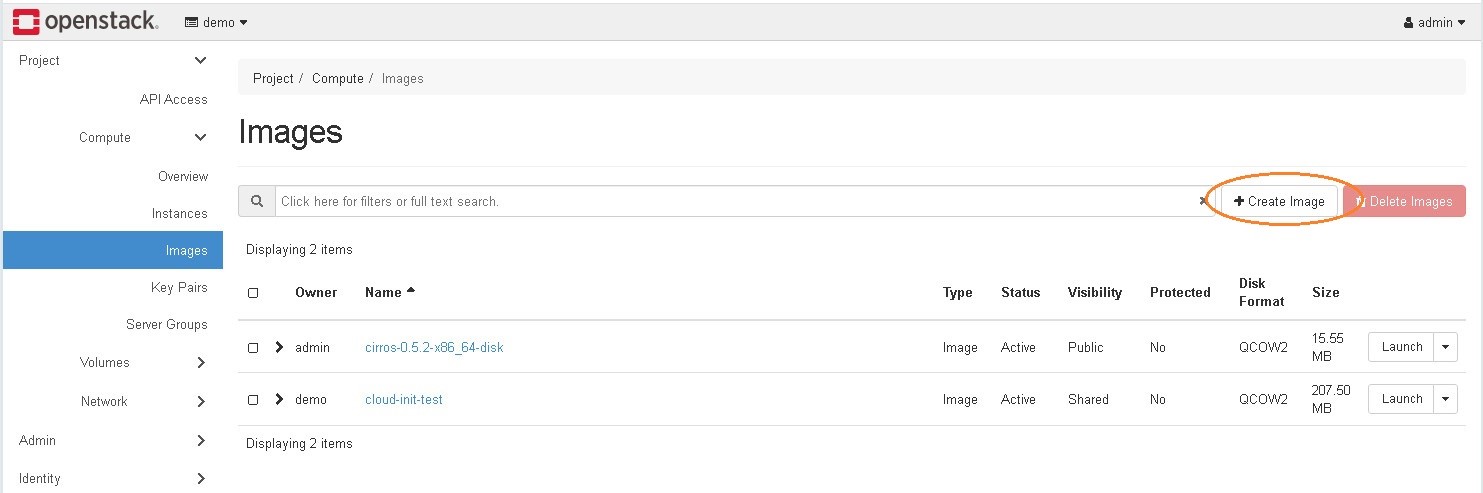1483x493 pixels.
Task: Open the cloud-init-test image link
Action: point(404,400)
